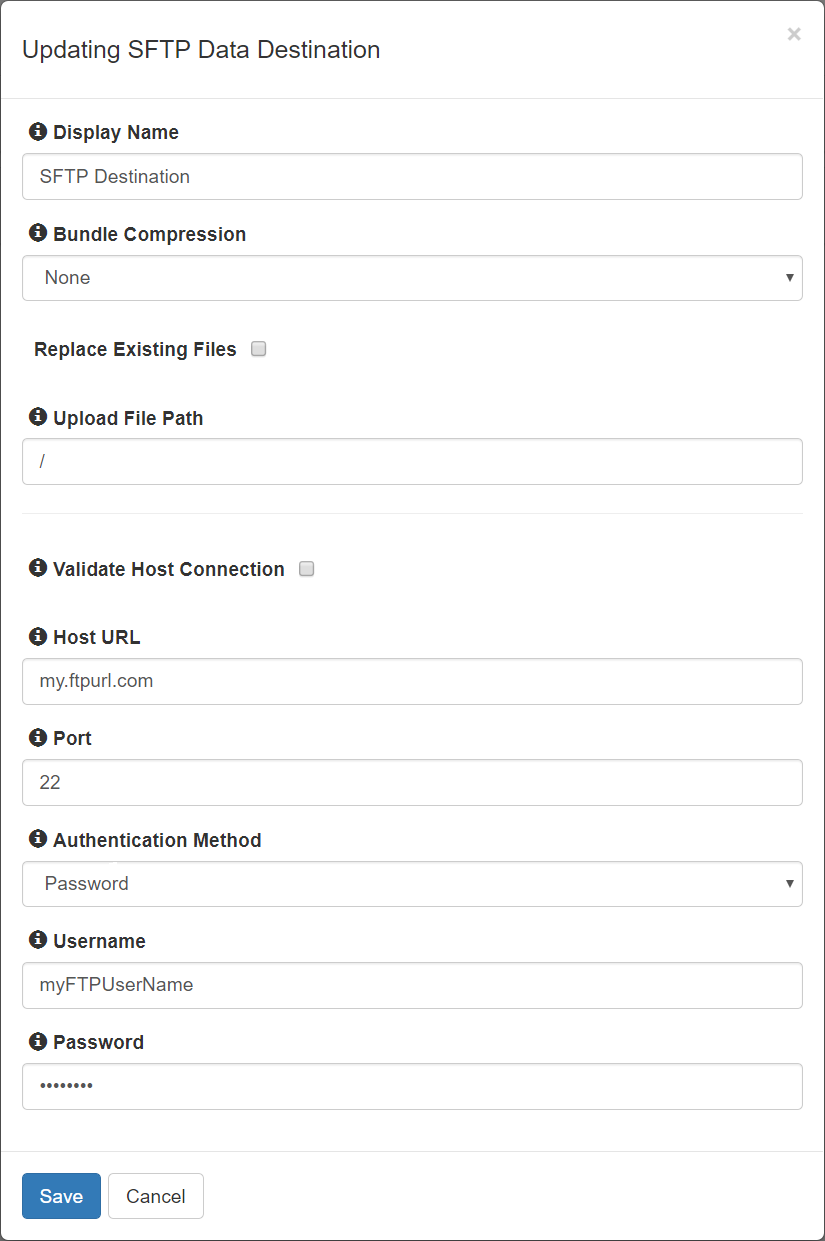Click the info icon next to Username
The image size is (825, 1241).
[38, 940]
